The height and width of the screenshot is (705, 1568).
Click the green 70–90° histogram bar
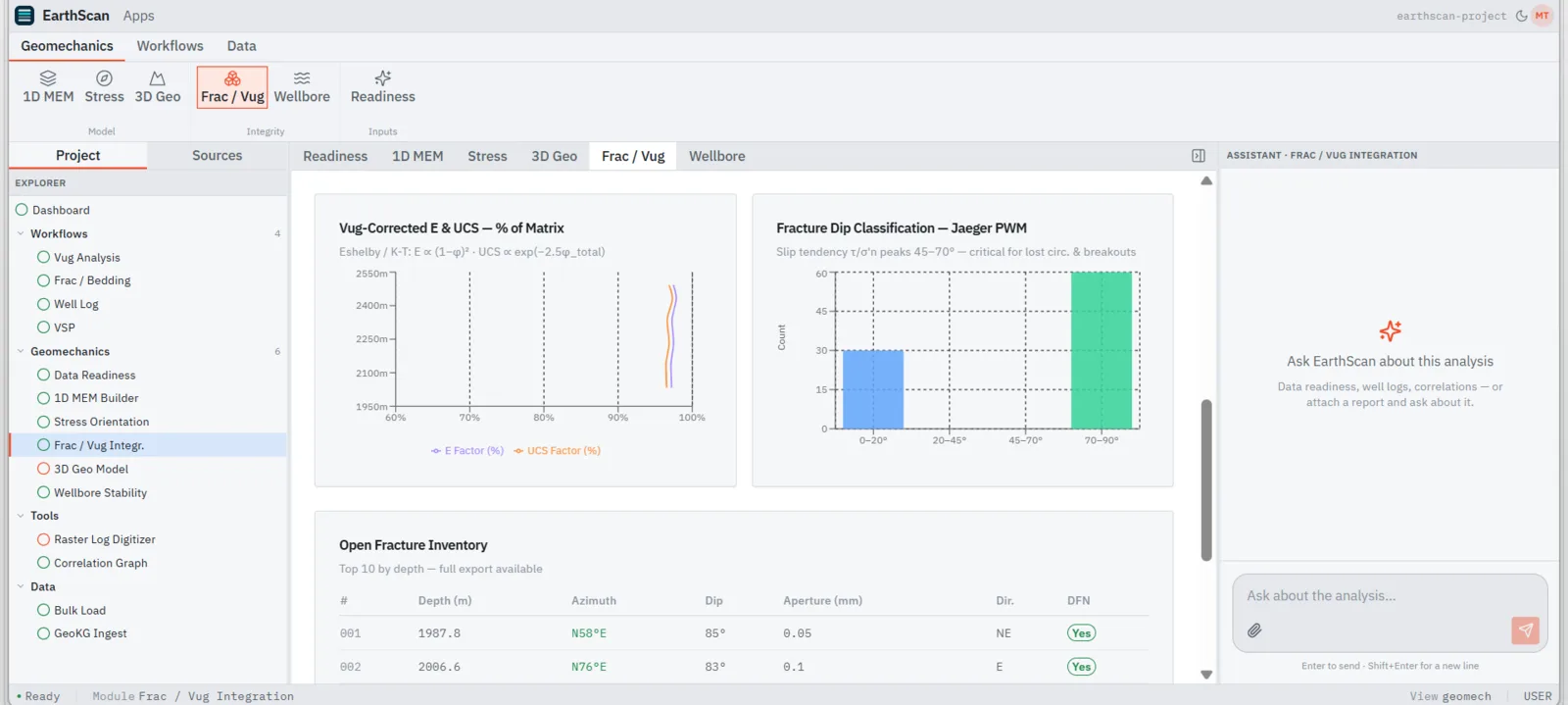[x=1102, y=350]
